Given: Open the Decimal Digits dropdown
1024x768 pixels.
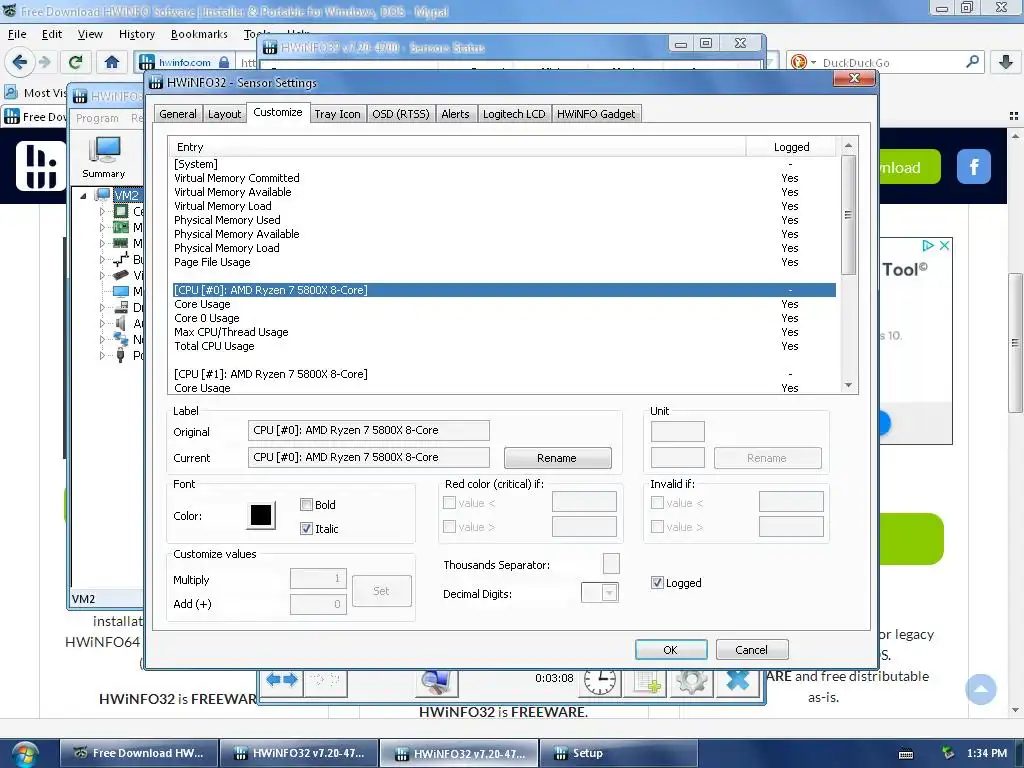Looking at the screenshot, I should pyautogui.click(x=609, y=593).
